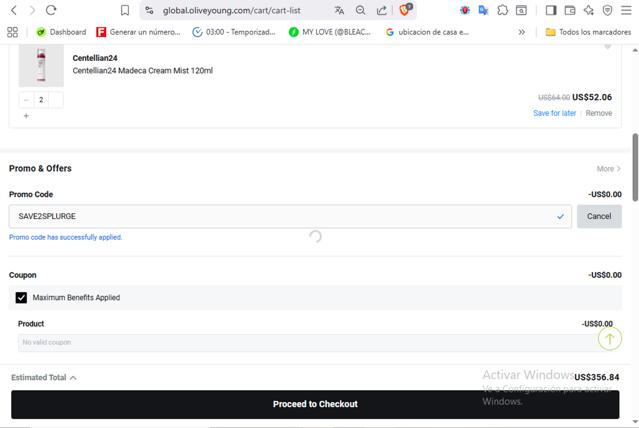639x428 pixels.
Task: Open the apps grid in bookmarks bar
Action: [x=13, y=32]
